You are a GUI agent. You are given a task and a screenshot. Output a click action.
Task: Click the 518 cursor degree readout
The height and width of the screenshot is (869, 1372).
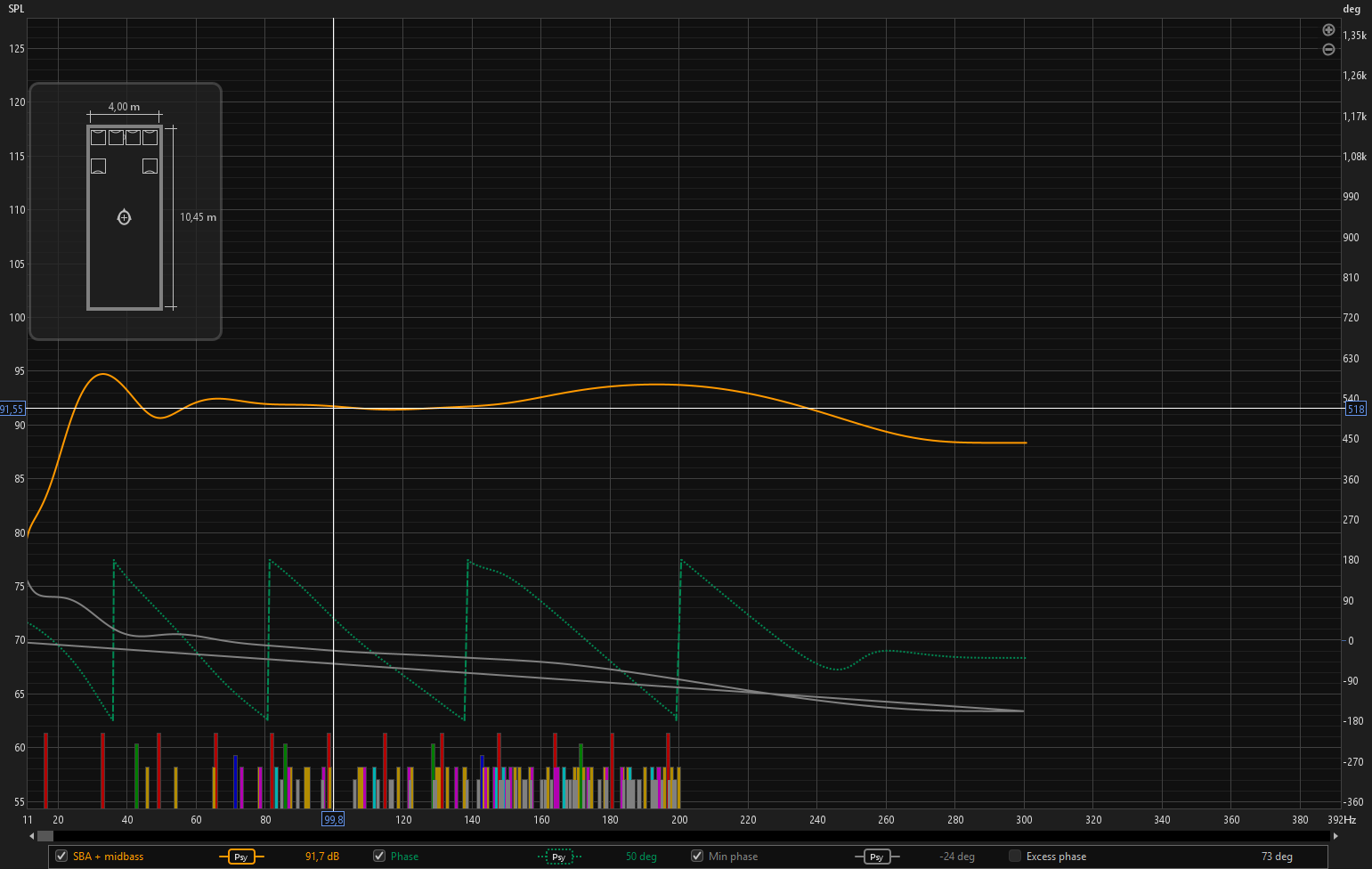point(1355,410)
